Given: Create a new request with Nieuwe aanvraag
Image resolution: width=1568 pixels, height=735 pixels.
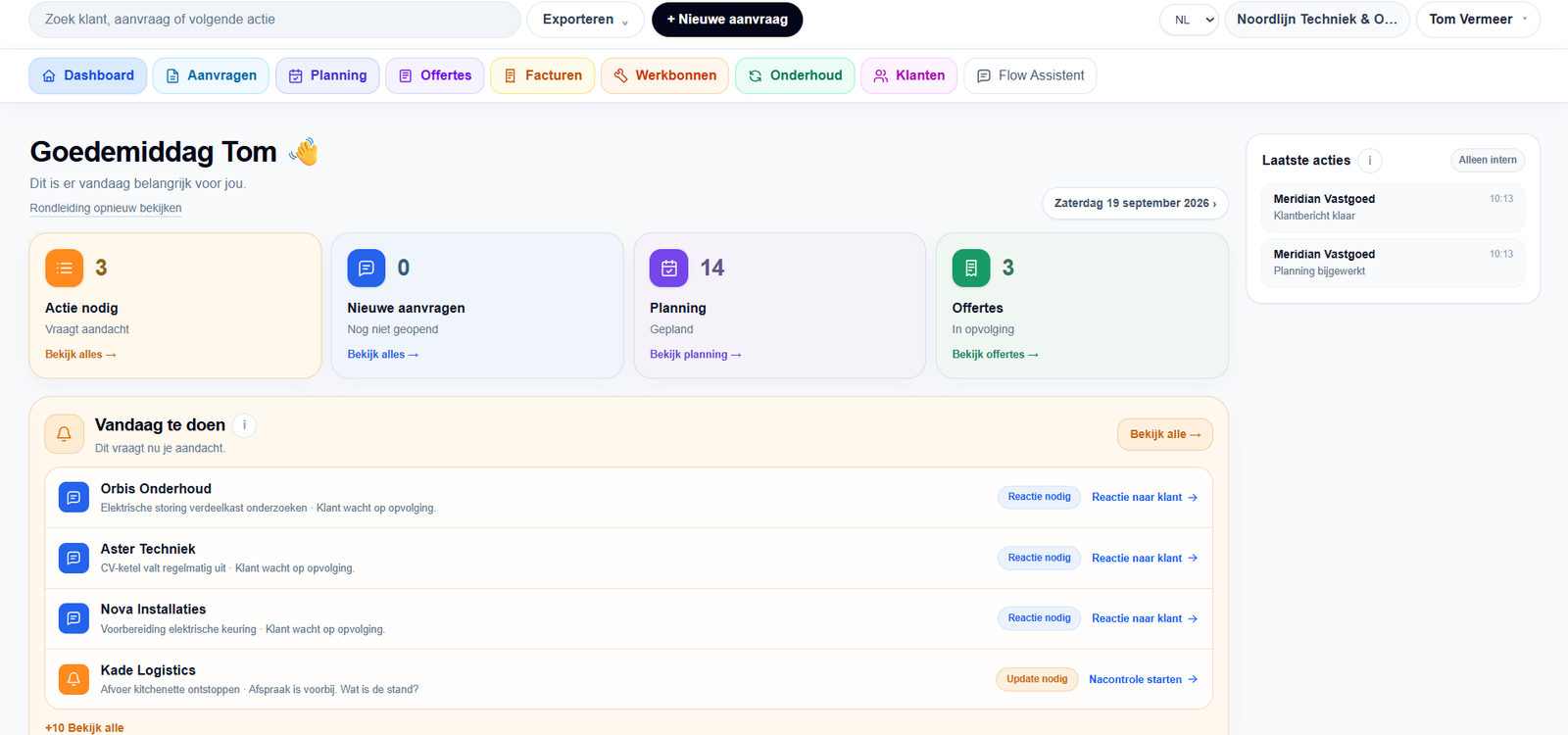Looking at the screenshot, I should pos(727,20).
